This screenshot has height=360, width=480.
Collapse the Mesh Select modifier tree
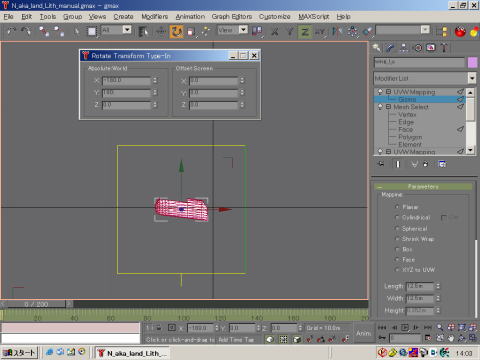pos(388,107)
